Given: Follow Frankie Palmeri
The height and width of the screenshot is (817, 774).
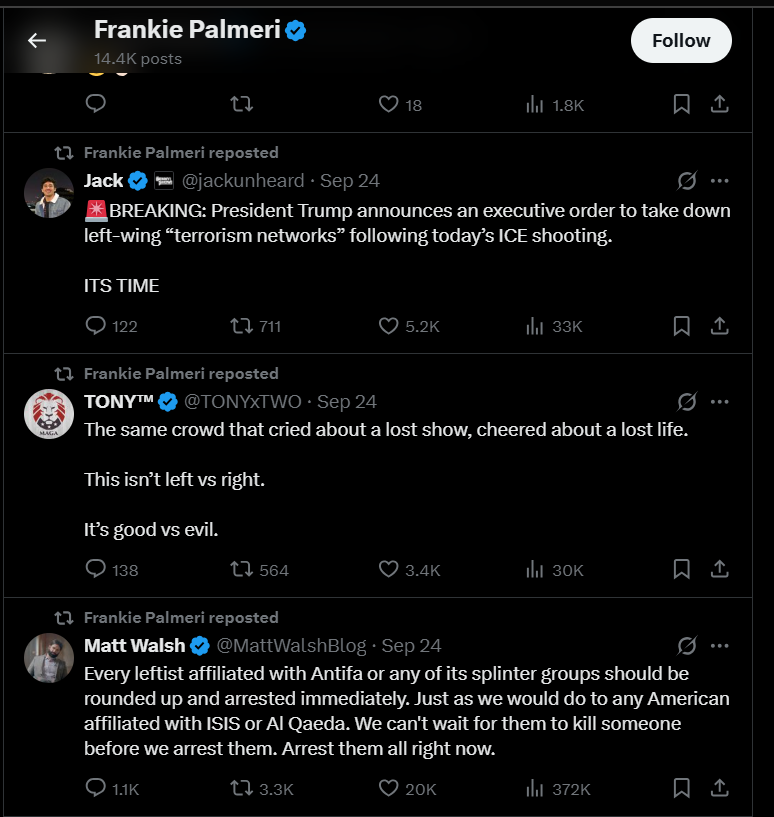Looking at the screenshot, I should [681, 41].
